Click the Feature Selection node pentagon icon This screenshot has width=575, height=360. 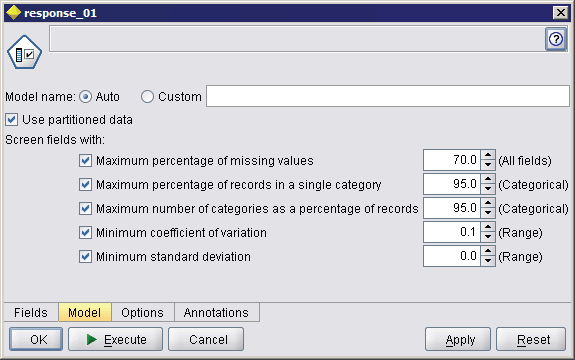pos(24,52)
